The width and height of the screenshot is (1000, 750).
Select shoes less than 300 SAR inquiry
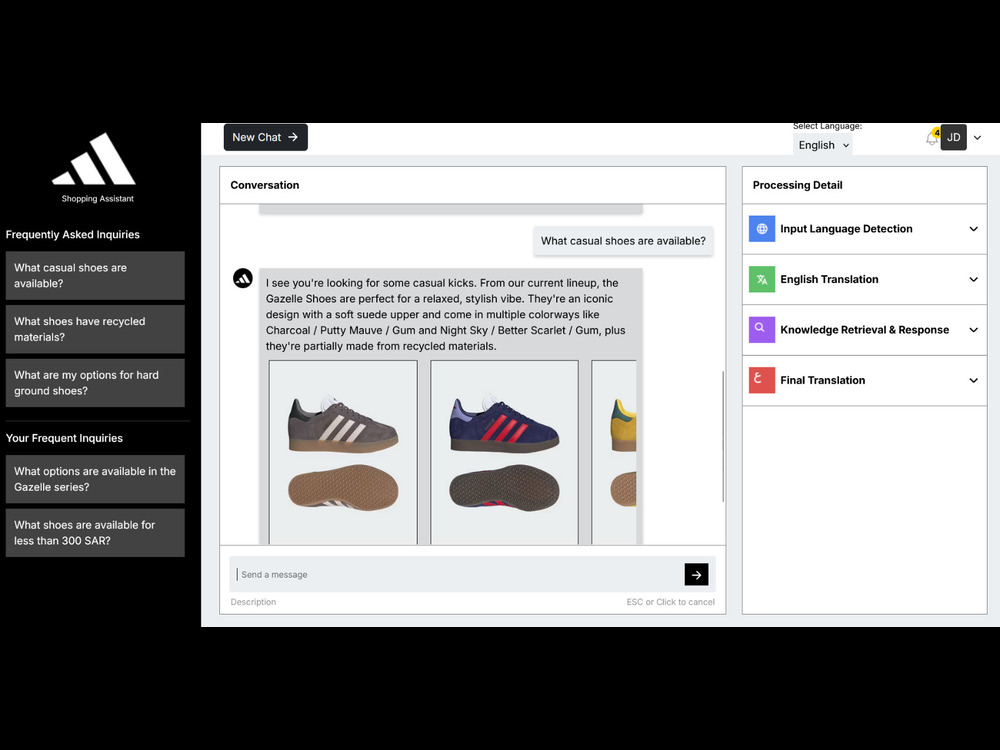tap(95, 533)
